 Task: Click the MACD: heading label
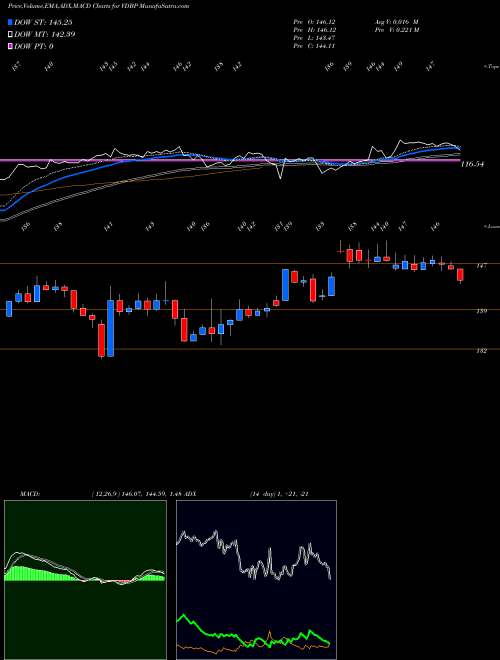click(30, 494)
